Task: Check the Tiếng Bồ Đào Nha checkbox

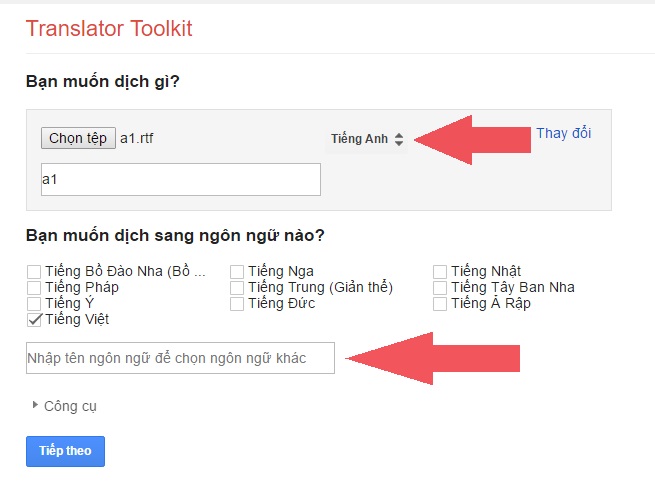Action: (x=34, y=272)
